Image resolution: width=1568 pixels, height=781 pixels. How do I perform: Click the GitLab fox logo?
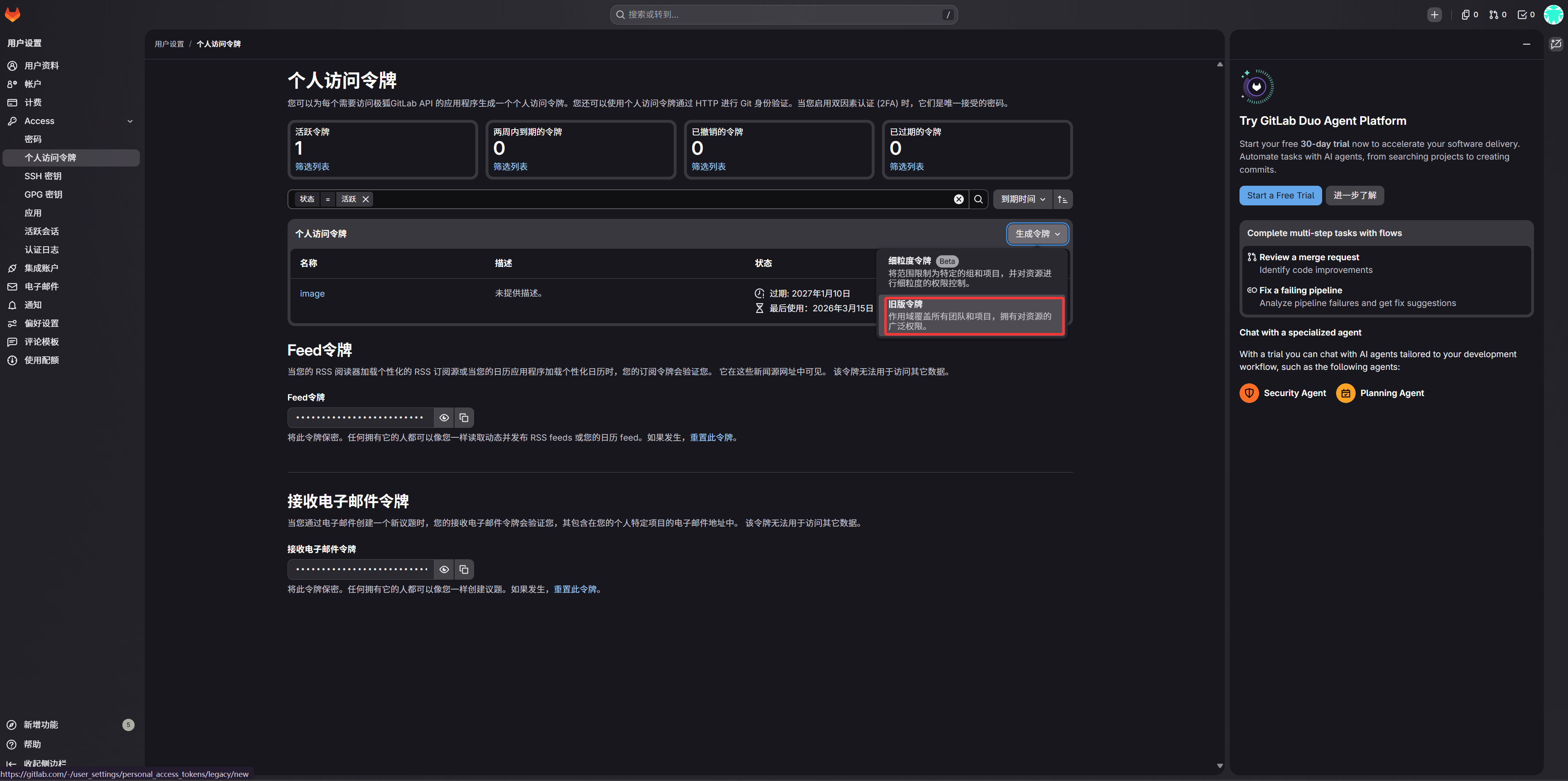[x=13, y=15]
